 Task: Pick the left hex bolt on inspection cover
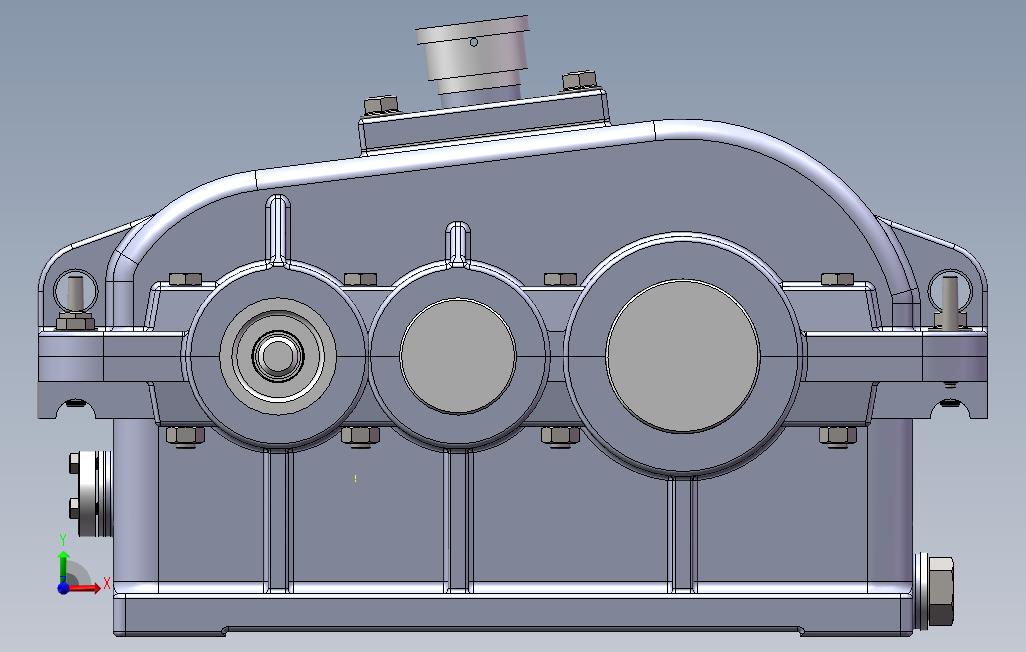point(380,105)
